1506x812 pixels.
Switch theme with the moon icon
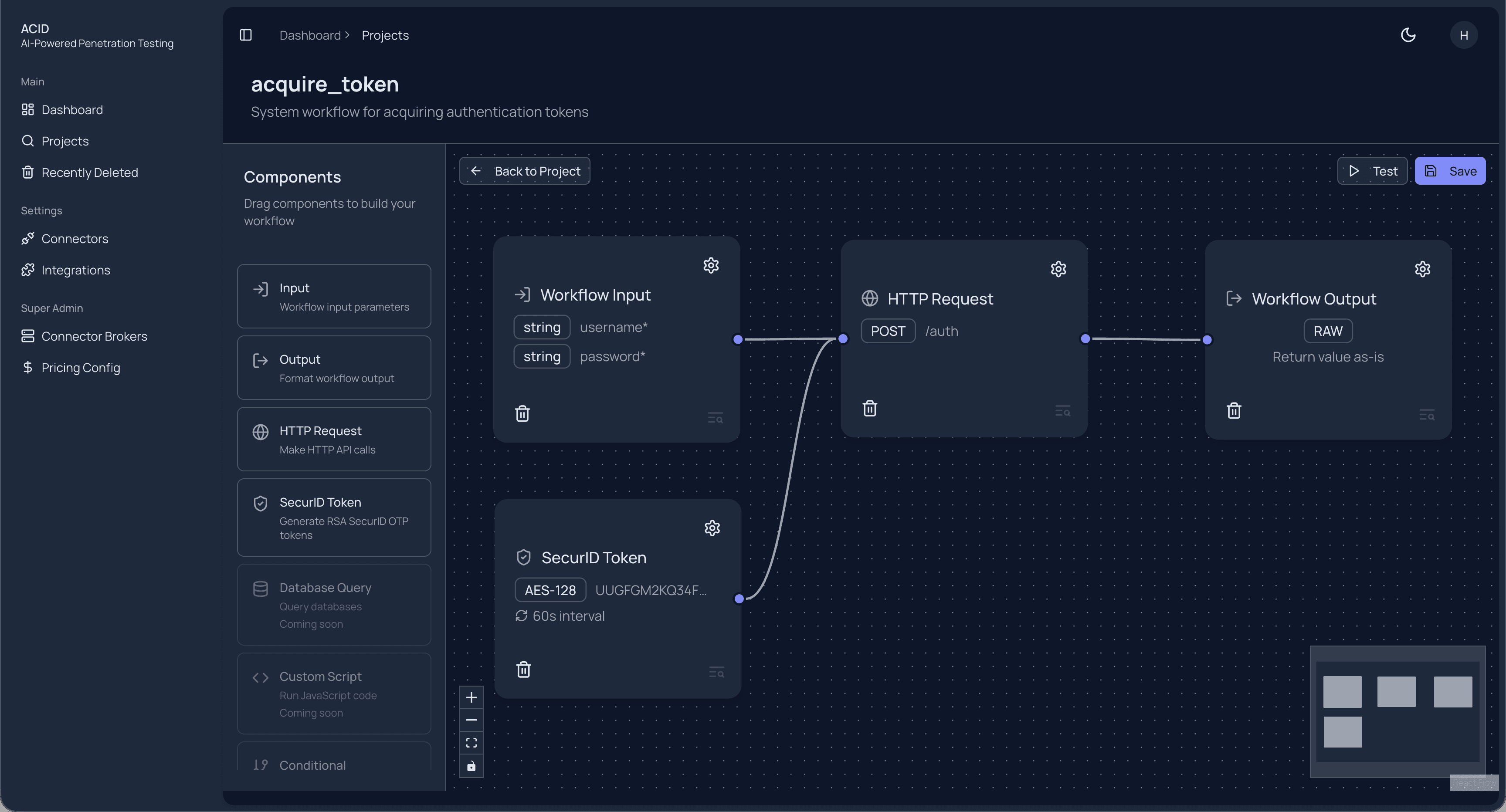point(1408,35)
